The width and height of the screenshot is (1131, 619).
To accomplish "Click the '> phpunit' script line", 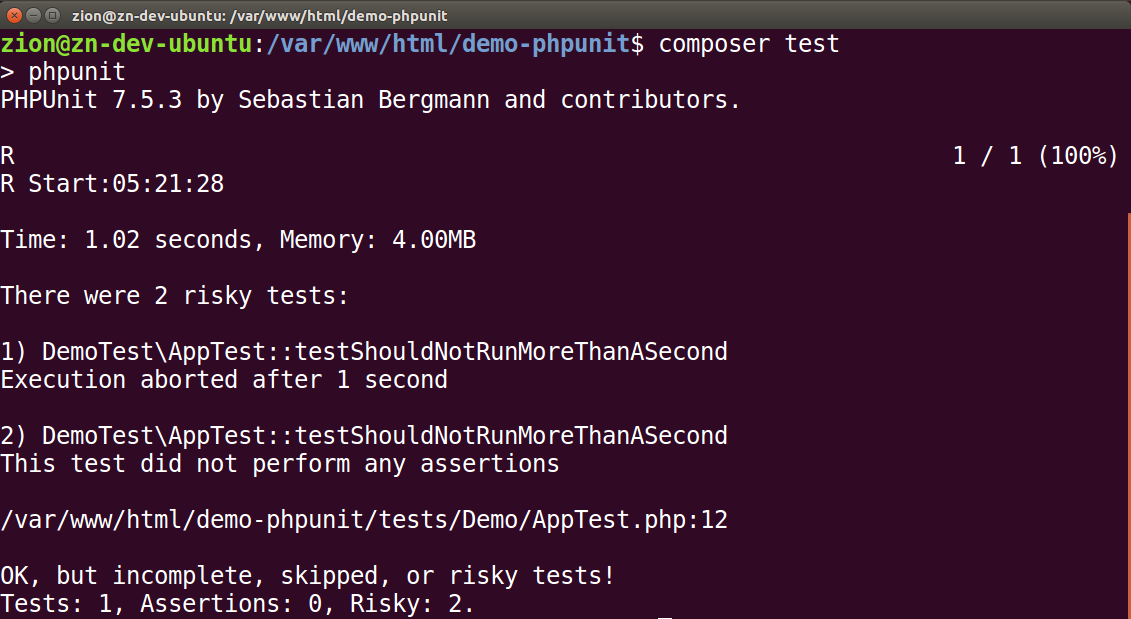I will pyautogui.click(x=63, y=72).
